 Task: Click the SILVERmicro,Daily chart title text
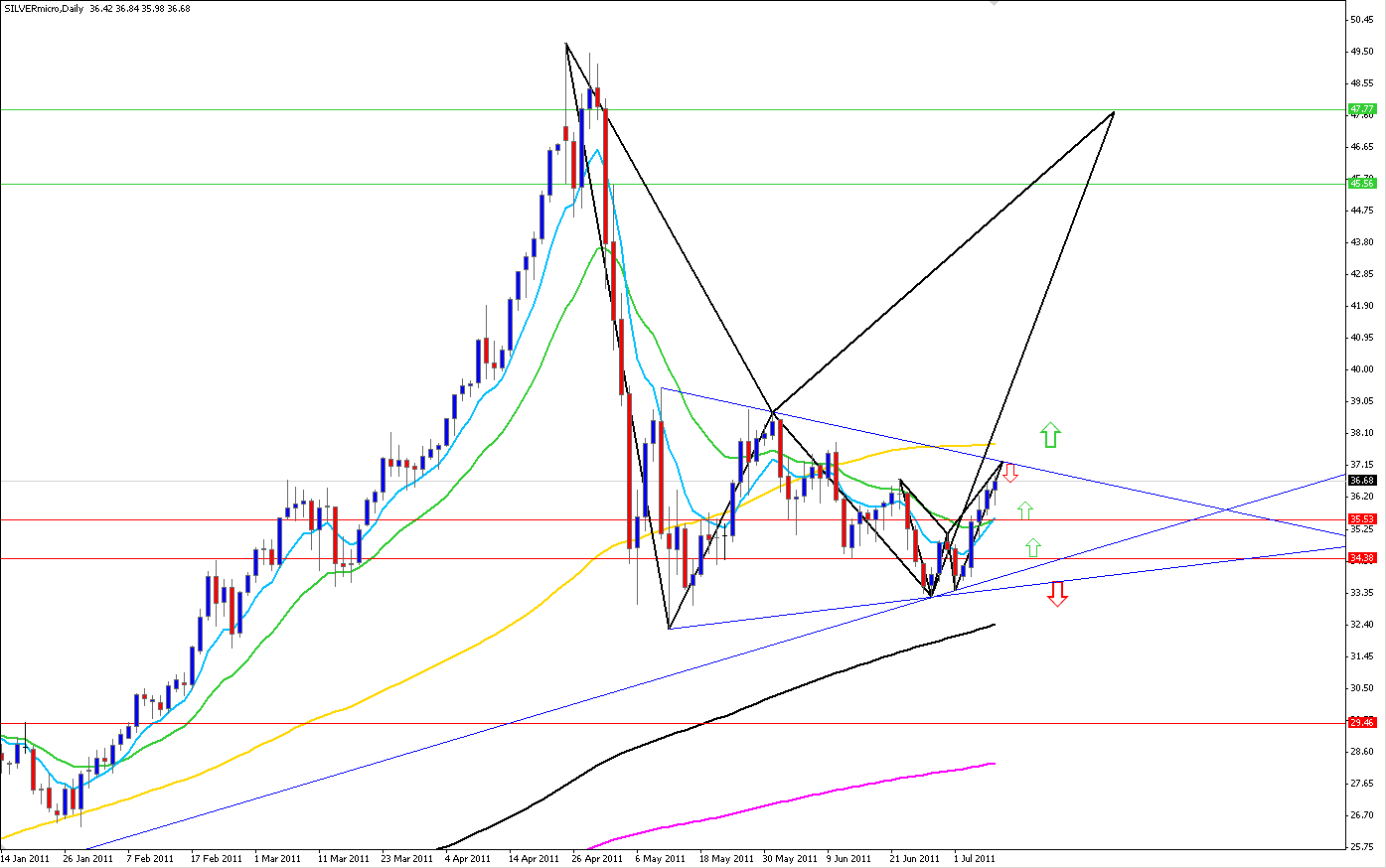[x=44, y=8]
